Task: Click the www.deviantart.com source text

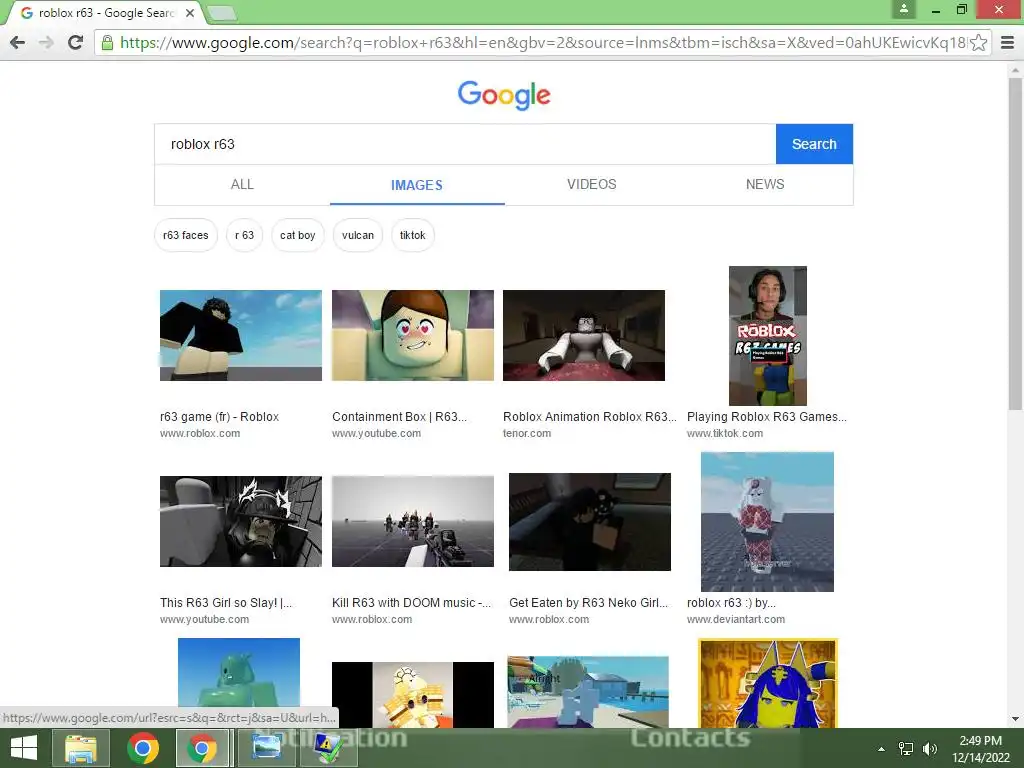Action: tap(736, 619)
